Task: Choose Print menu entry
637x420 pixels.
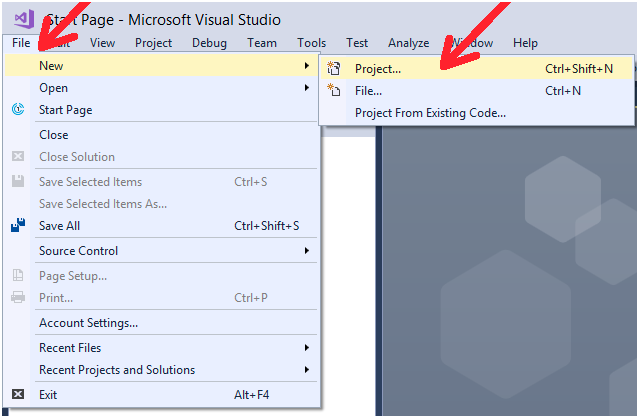Action: tap(162, 298)
